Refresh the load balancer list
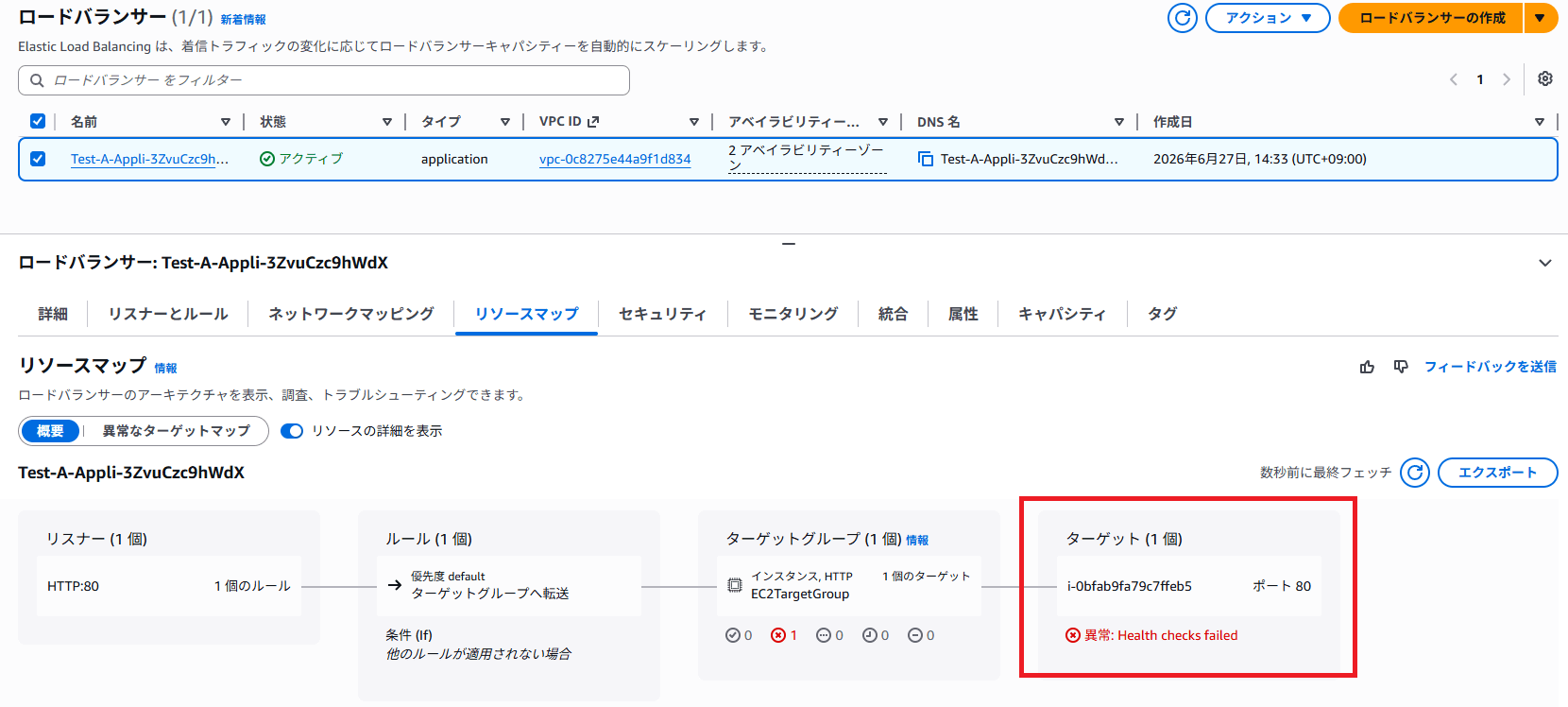Image resolution: width=1568 pixels, height=707 pixels. 1182,18
